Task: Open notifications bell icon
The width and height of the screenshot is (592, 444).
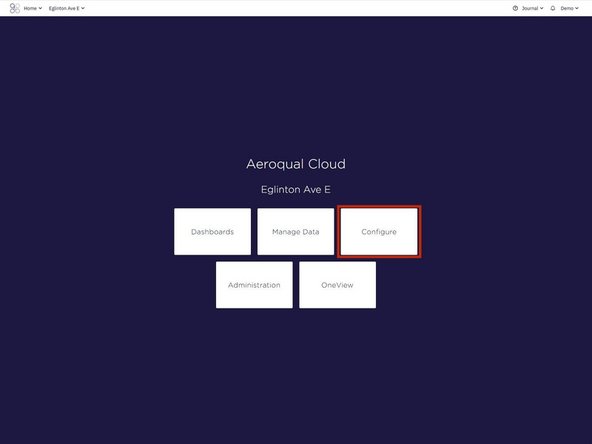Action: (x=553, y=8)
